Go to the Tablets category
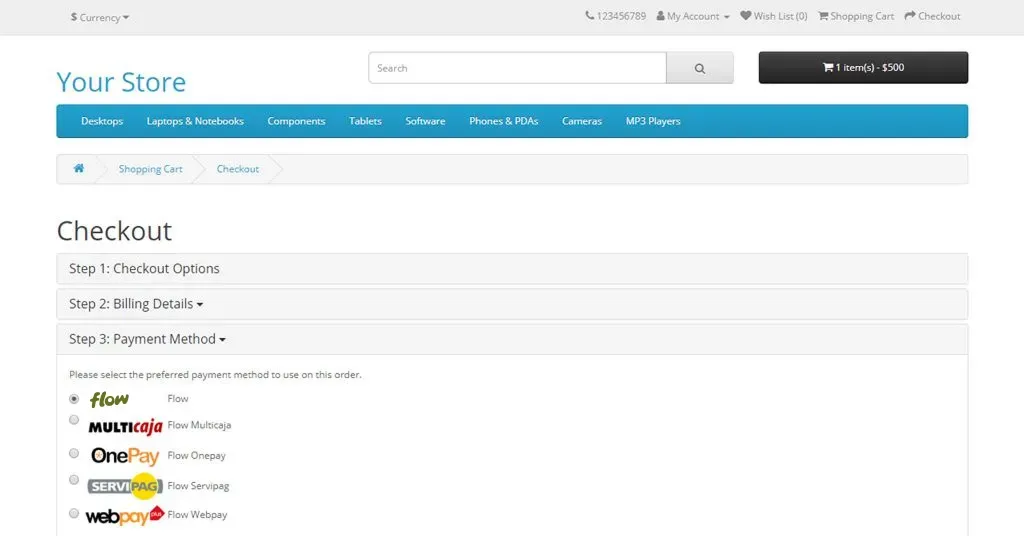Image resolution: width=1024 pixels, height=536 pixels. pos(365,121)
